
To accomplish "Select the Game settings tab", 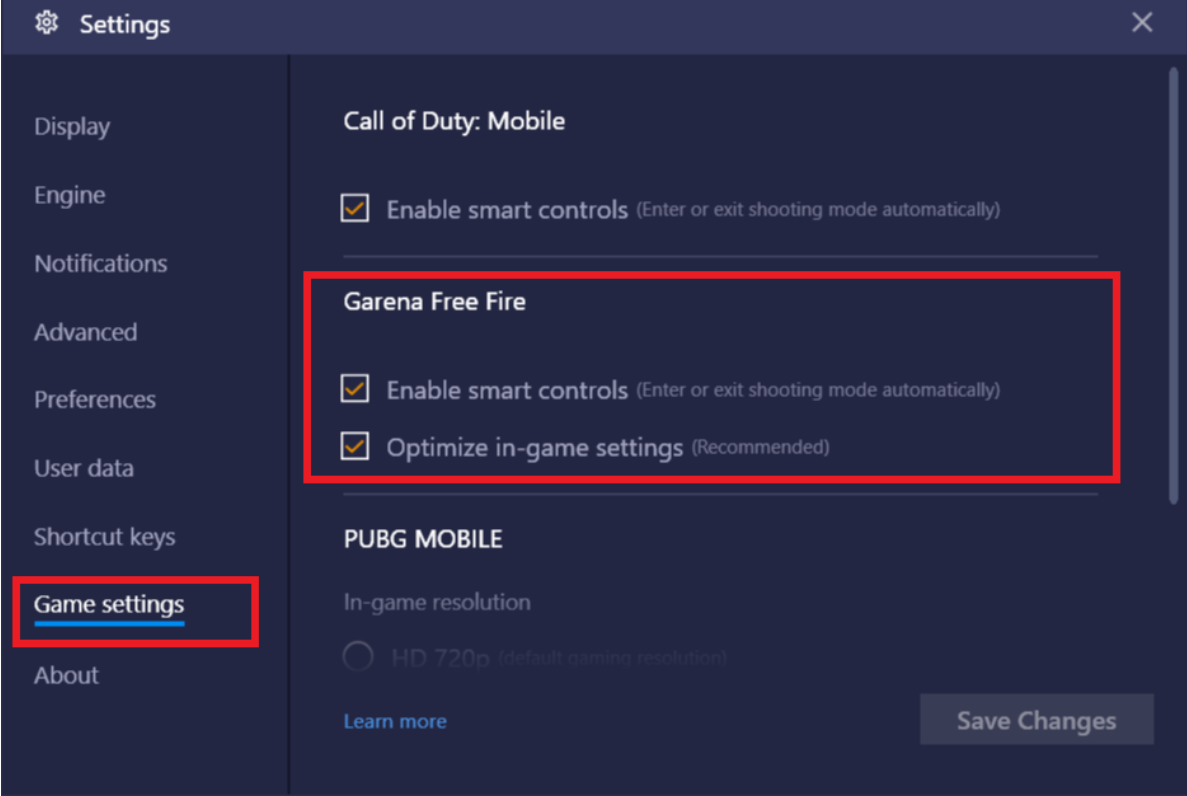I will click(x=109, y=604).
